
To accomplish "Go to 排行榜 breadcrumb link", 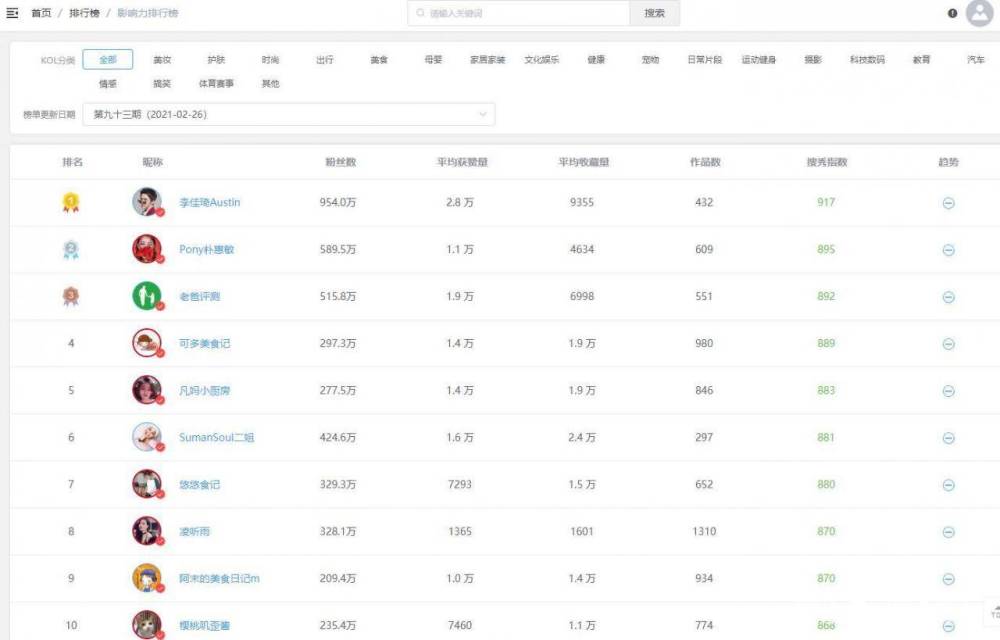I will pos(84,13).
